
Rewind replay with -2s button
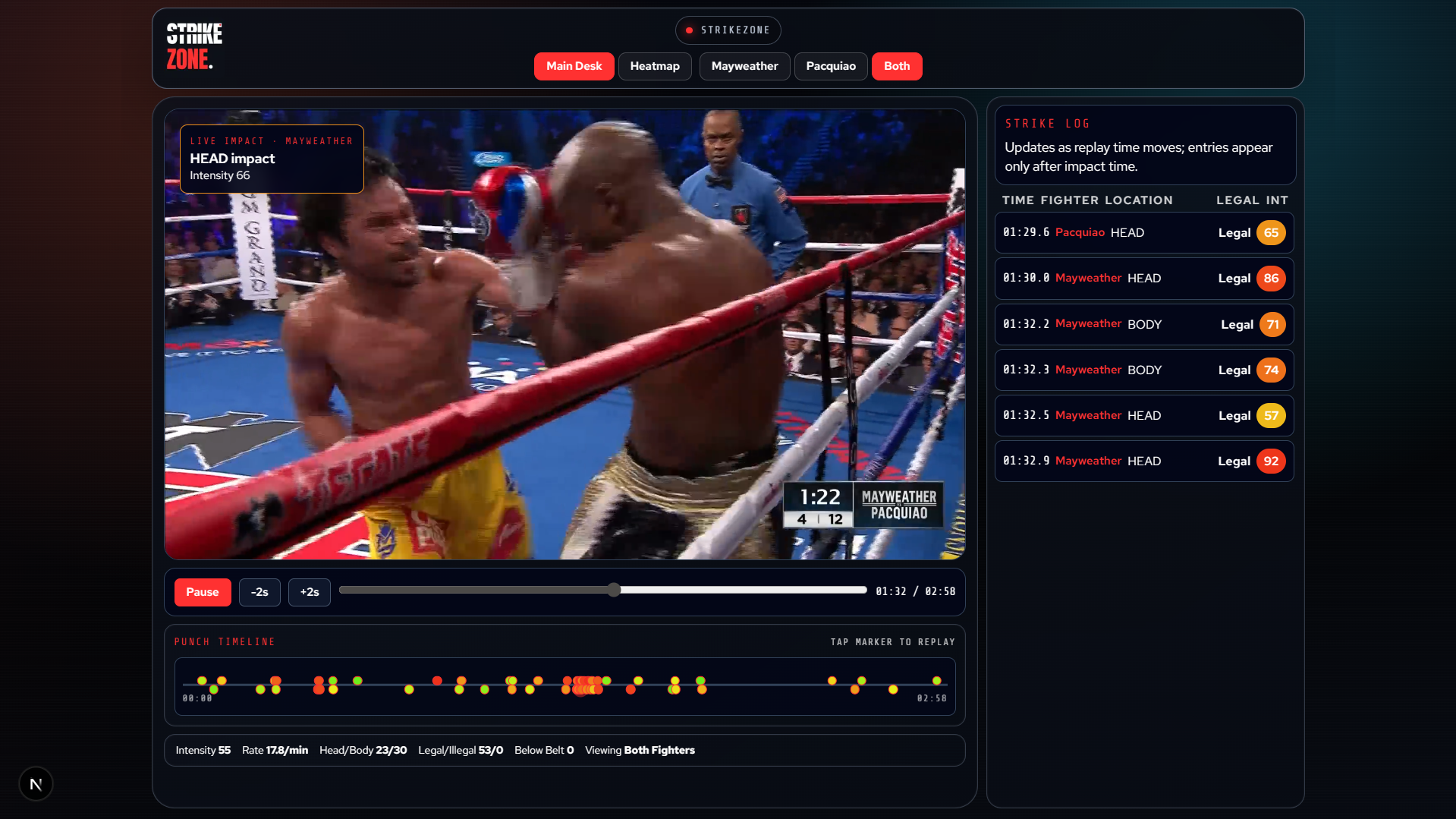tap(259, 592)
